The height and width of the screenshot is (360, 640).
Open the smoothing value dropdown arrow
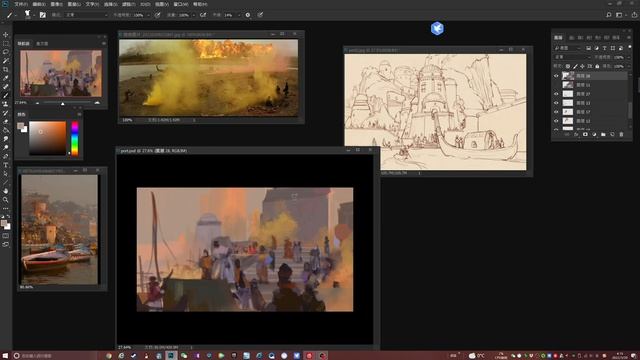[238, 15]
